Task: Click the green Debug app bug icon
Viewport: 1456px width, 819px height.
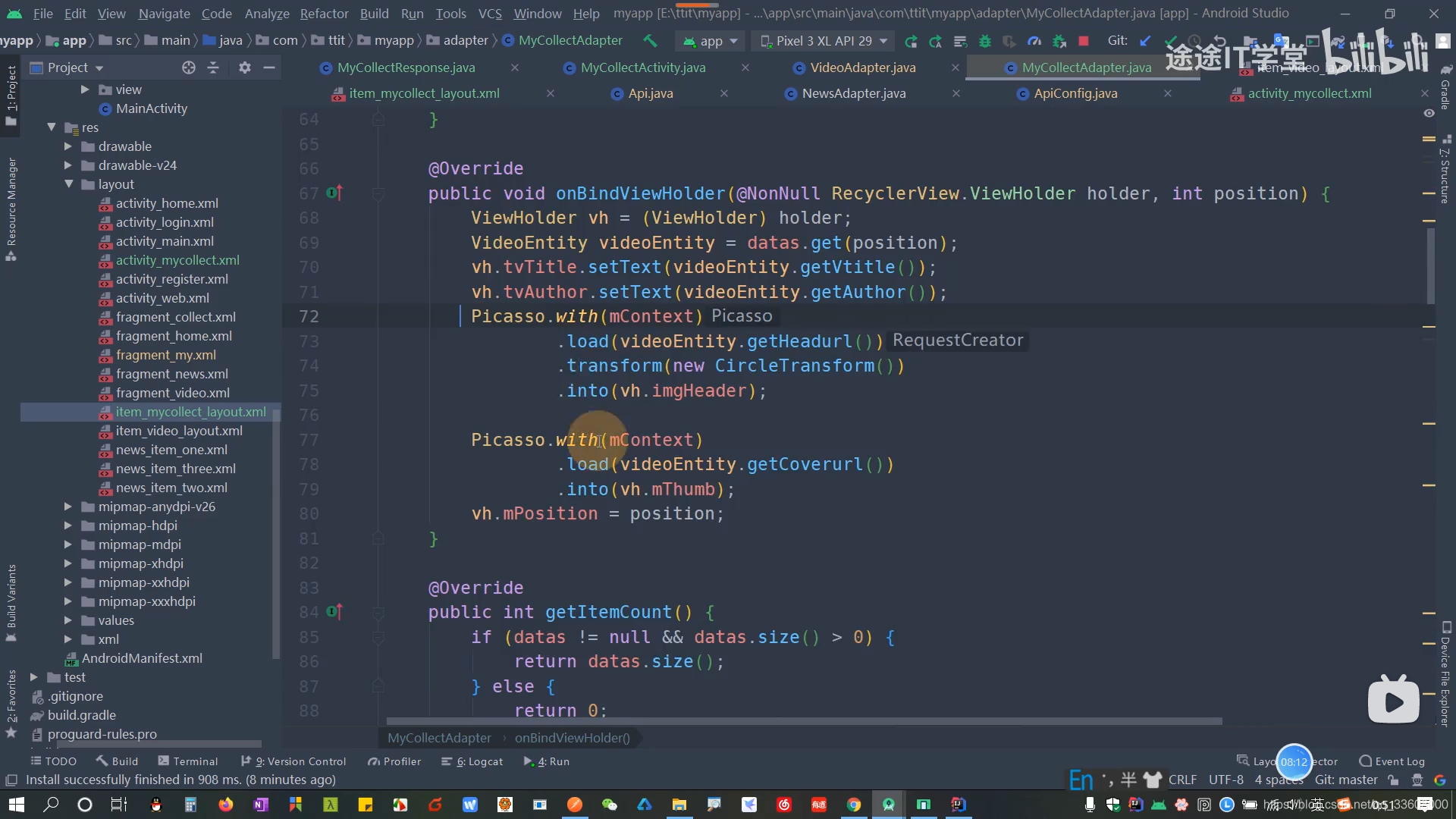Action: (x=985, y=41)
